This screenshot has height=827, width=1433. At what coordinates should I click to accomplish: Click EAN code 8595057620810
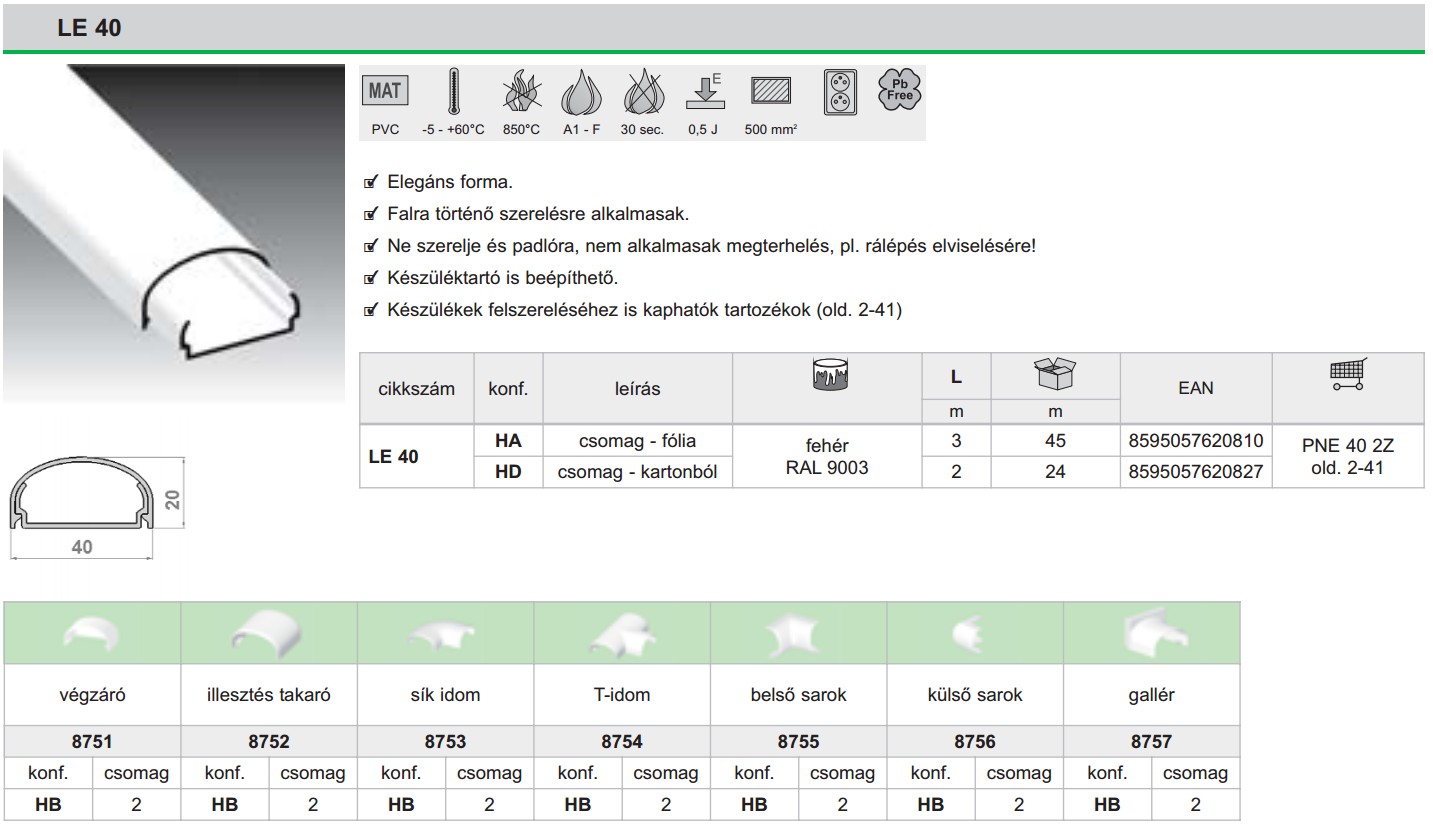click(x=1195, y=440)
